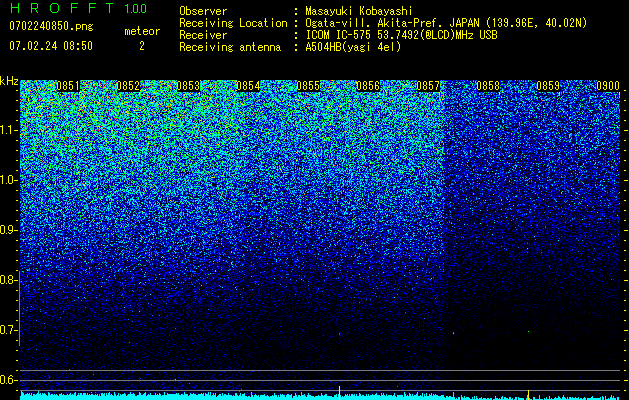Click the yellow meteor marker below 0856
The width and height of the screenshot is (629, 400).
tap(339, 393)
